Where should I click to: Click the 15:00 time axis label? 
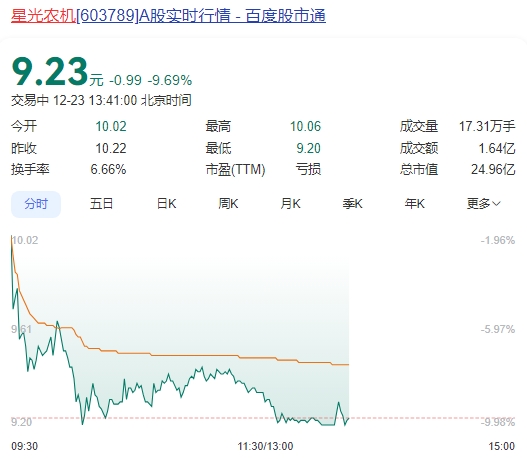[501, 446]
